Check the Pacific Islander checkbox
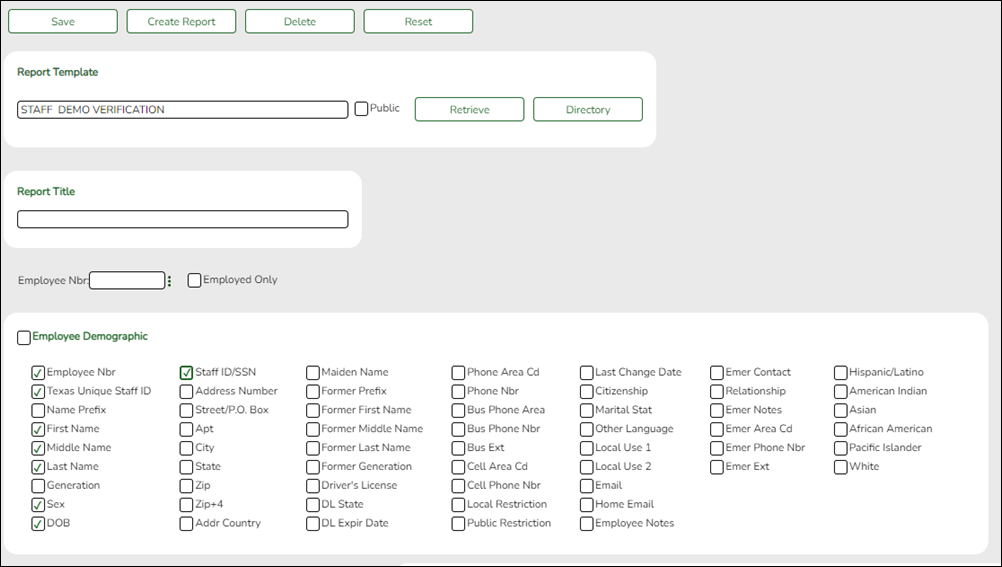This screenshot has height=567, width=1002. (841, 448)
